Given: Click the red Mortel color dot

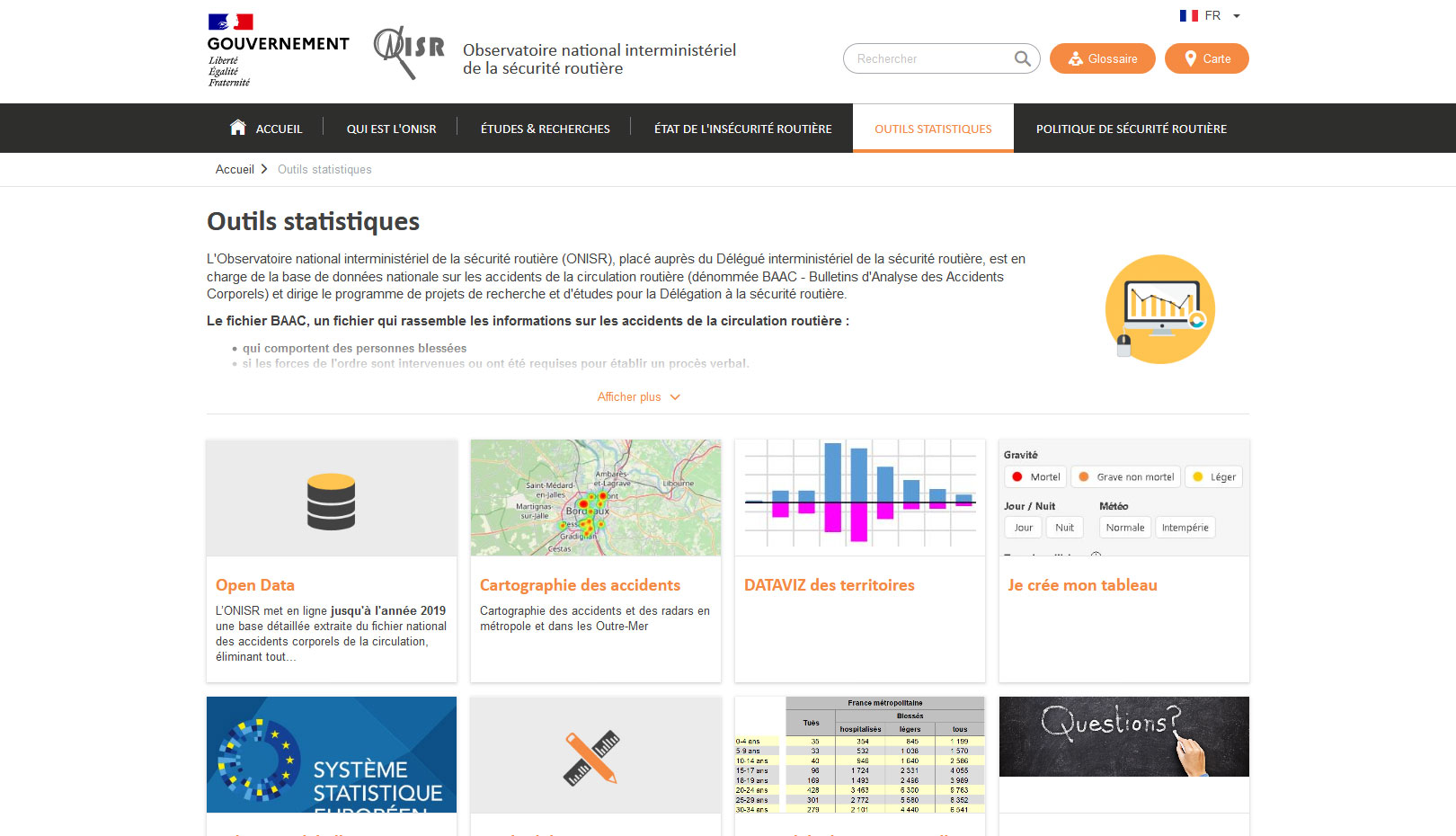Looking at the screenshot, I should tap(1017, 476).
